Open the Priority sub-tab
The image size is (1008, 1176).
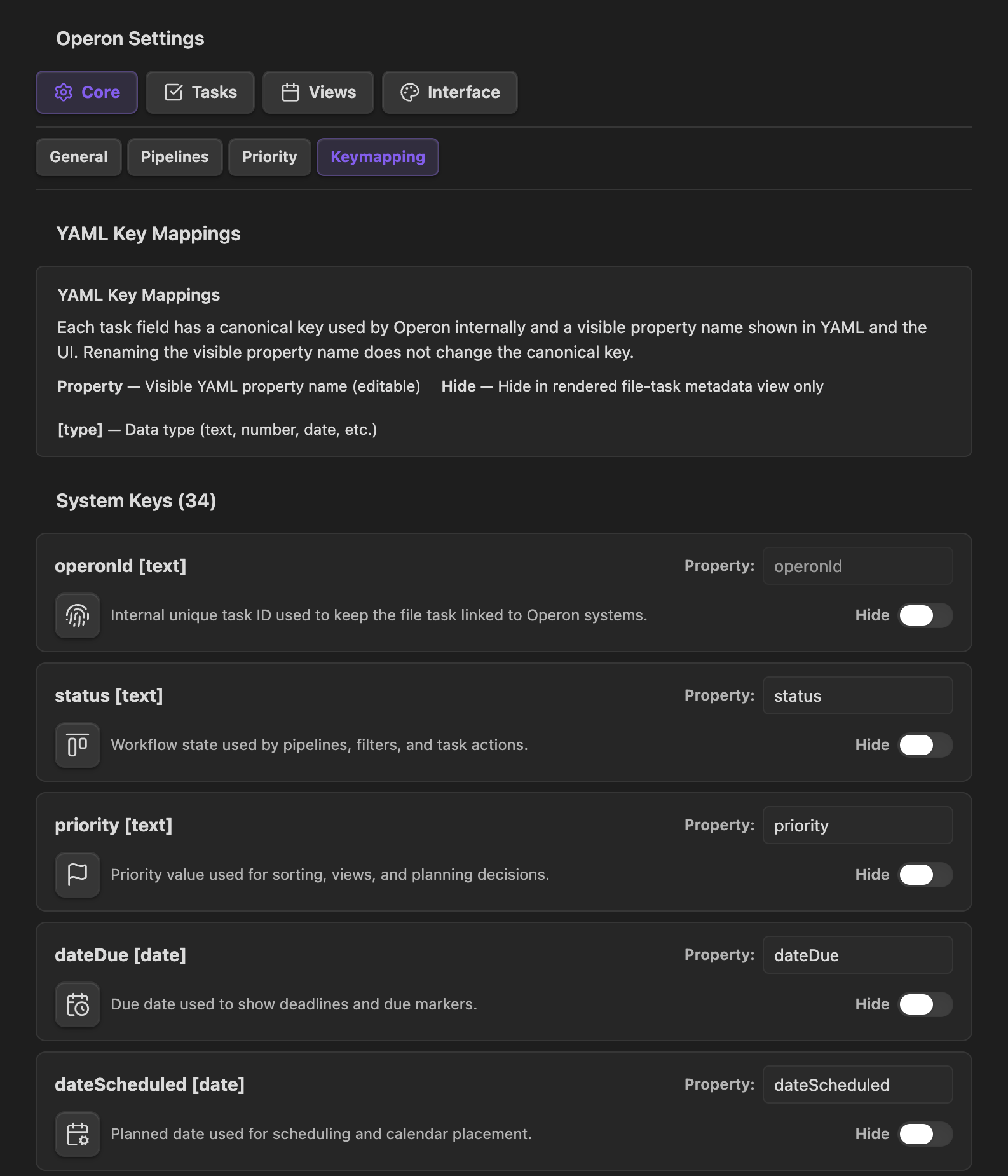(269, 157)
